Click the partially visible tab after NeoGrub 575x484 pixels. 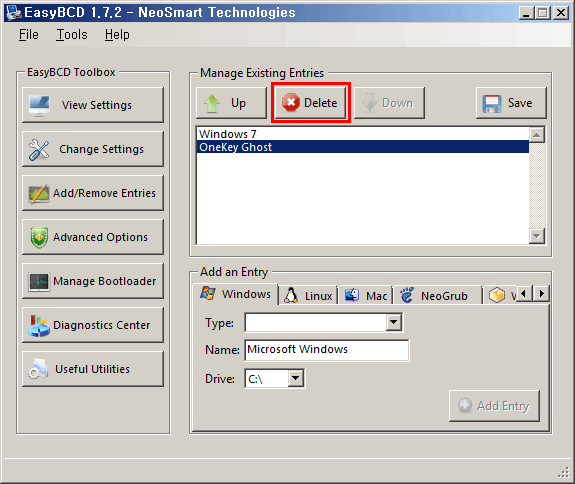pos(501,295)
